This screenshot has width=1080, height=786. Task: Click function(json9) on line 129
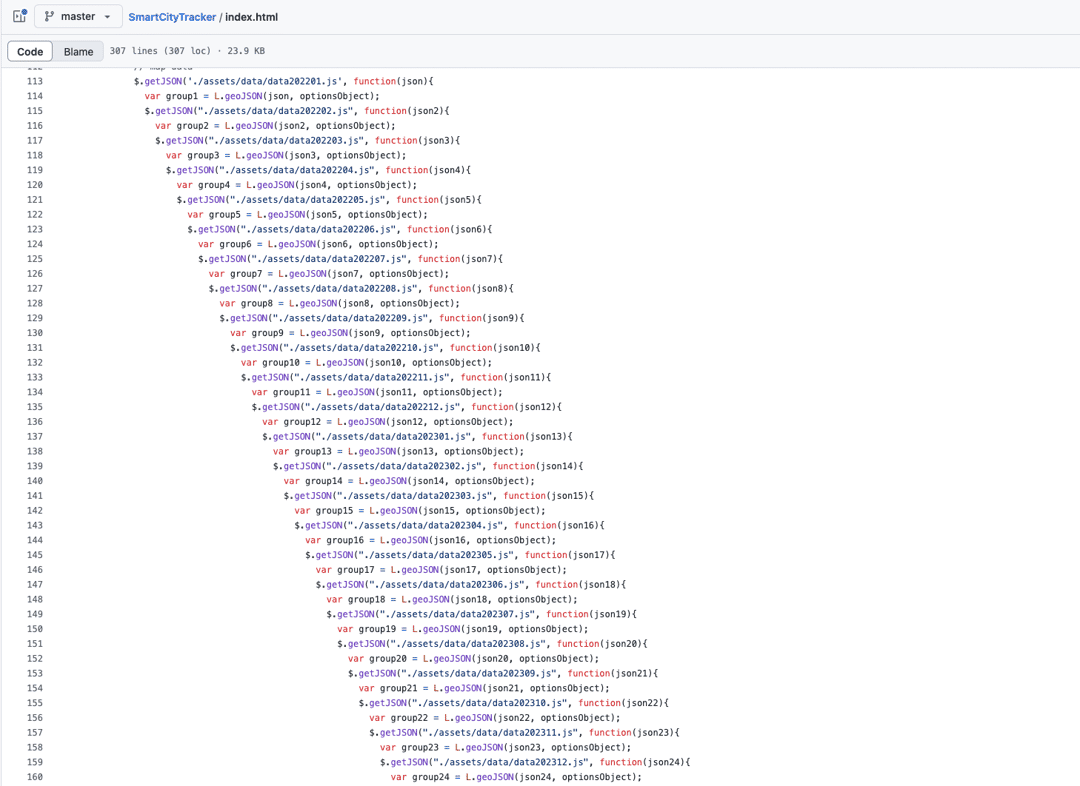[x=481, y=318]
